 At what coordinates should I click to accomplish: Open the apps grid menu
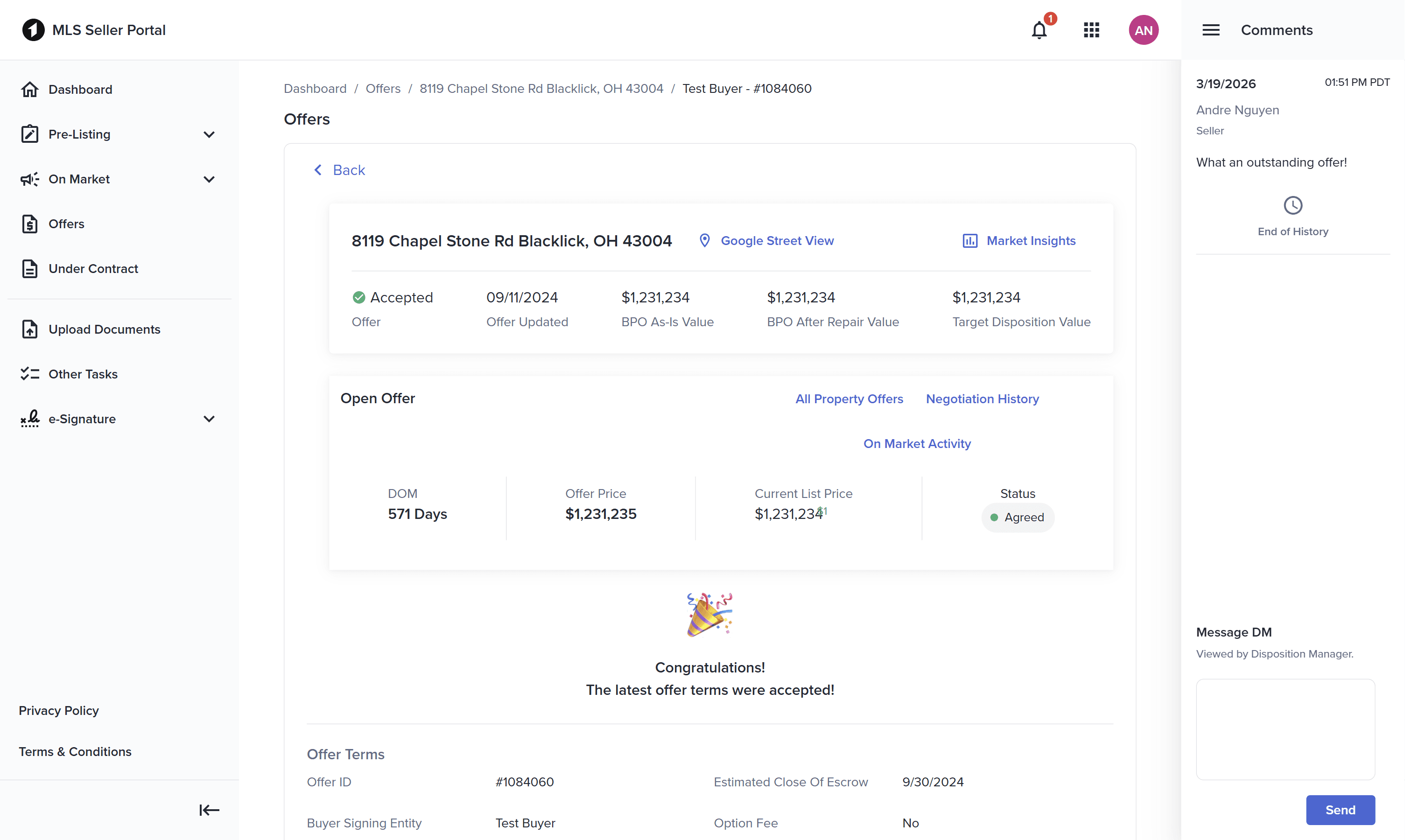point(1091,30)
